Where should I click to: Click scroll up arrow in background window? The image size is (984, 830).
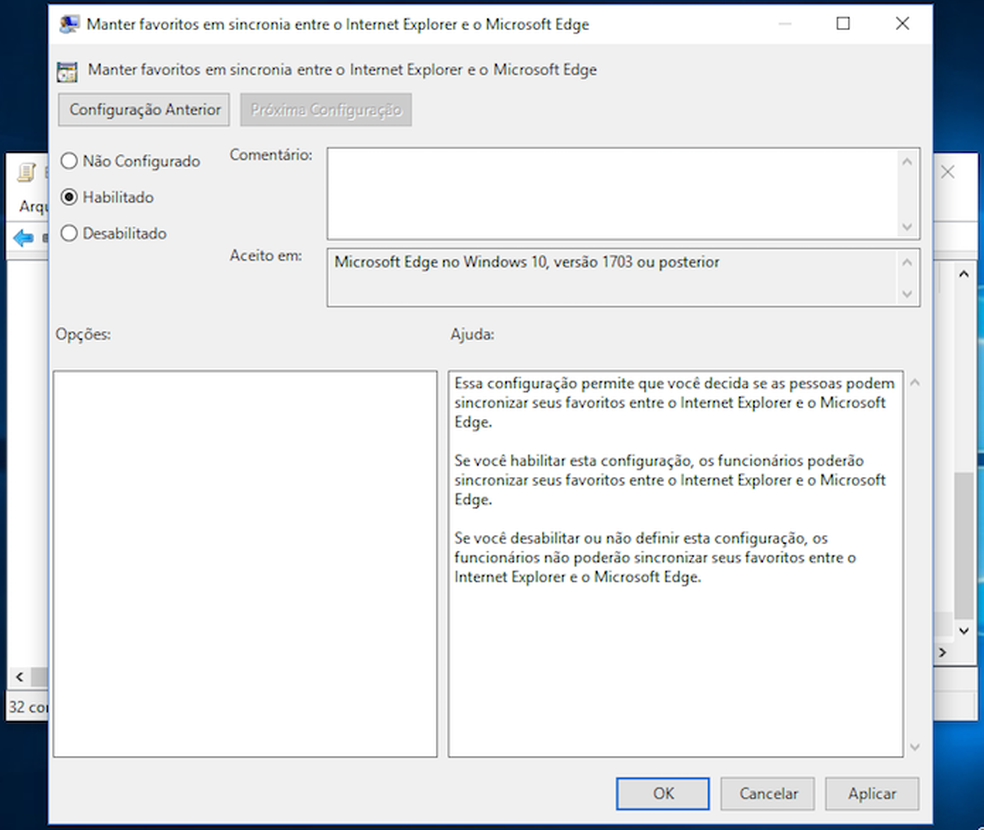pos(964,274)
